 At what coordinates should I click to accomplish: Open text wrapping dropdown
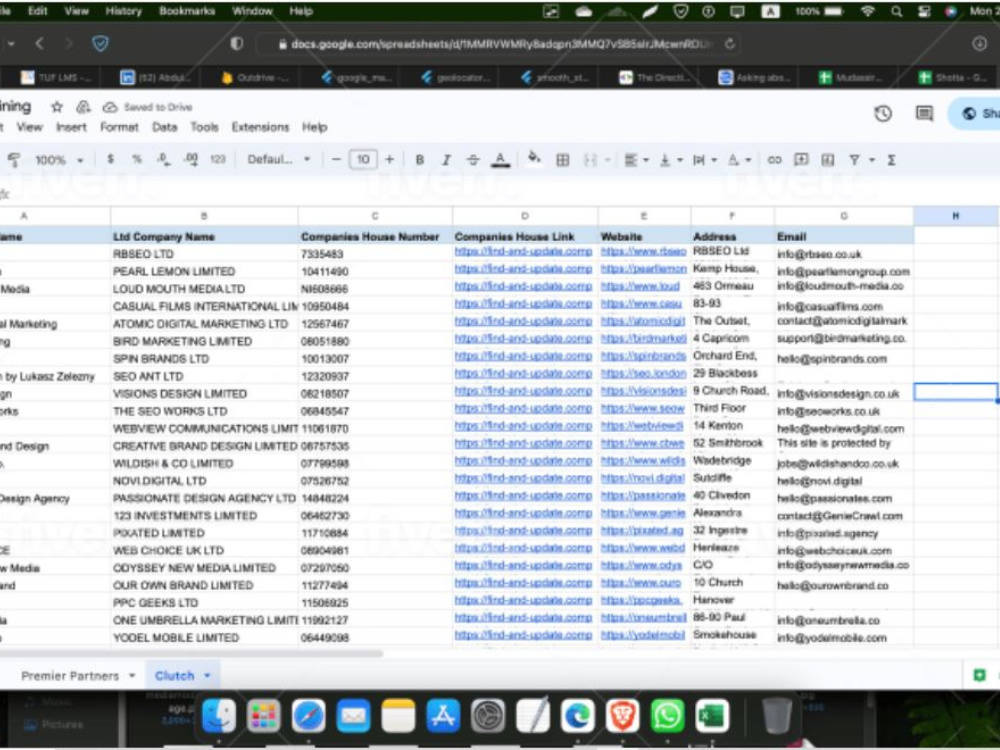tap(705, 159)
